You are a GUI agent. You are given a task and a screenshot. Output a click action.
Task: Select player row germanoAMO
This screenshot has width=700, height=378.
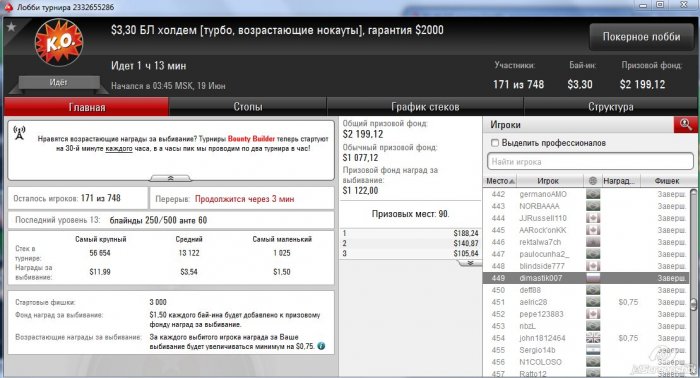click(586, 194)
